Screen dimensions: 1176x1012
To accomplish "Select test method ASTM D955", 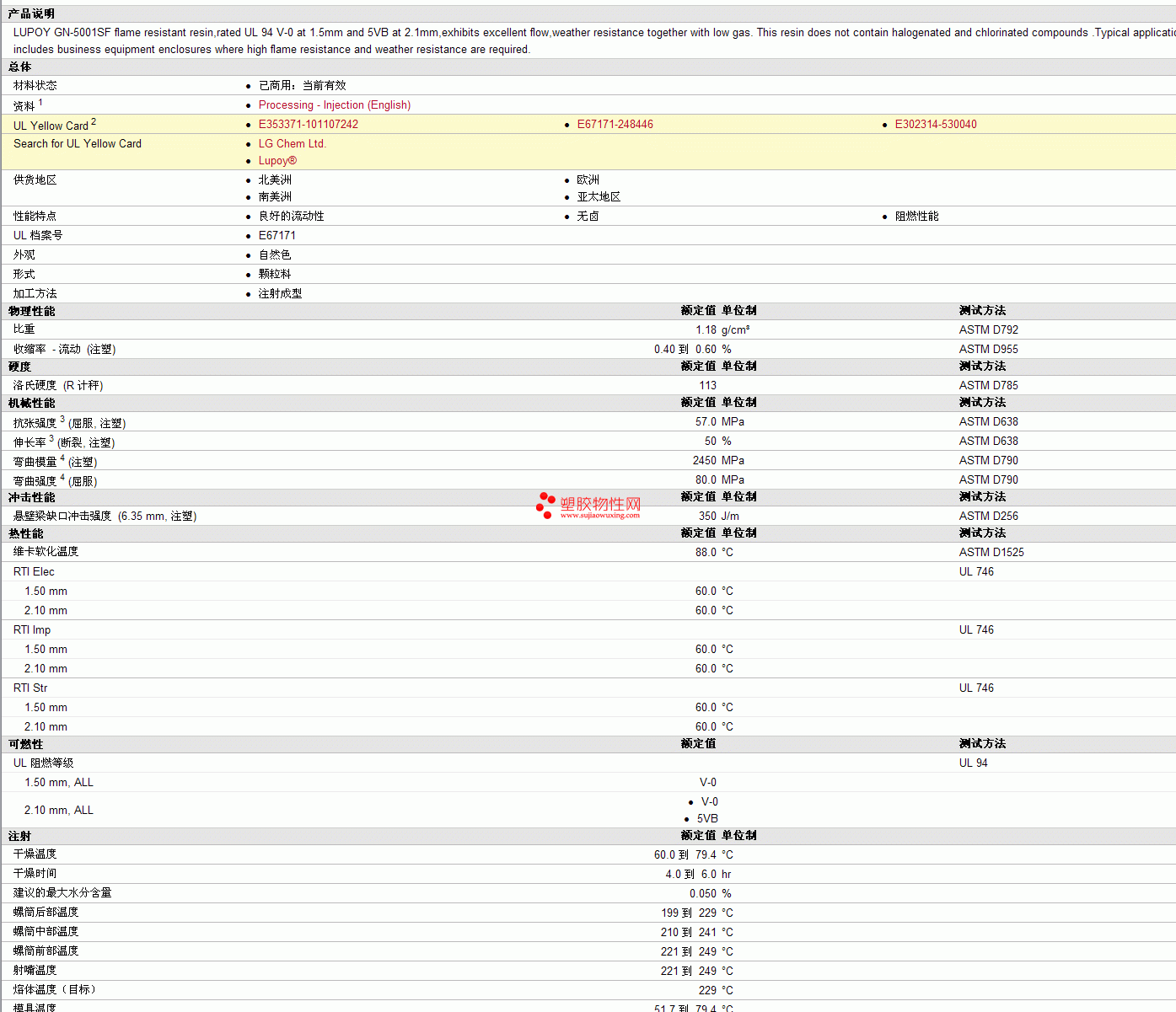I will pos(989,350).
